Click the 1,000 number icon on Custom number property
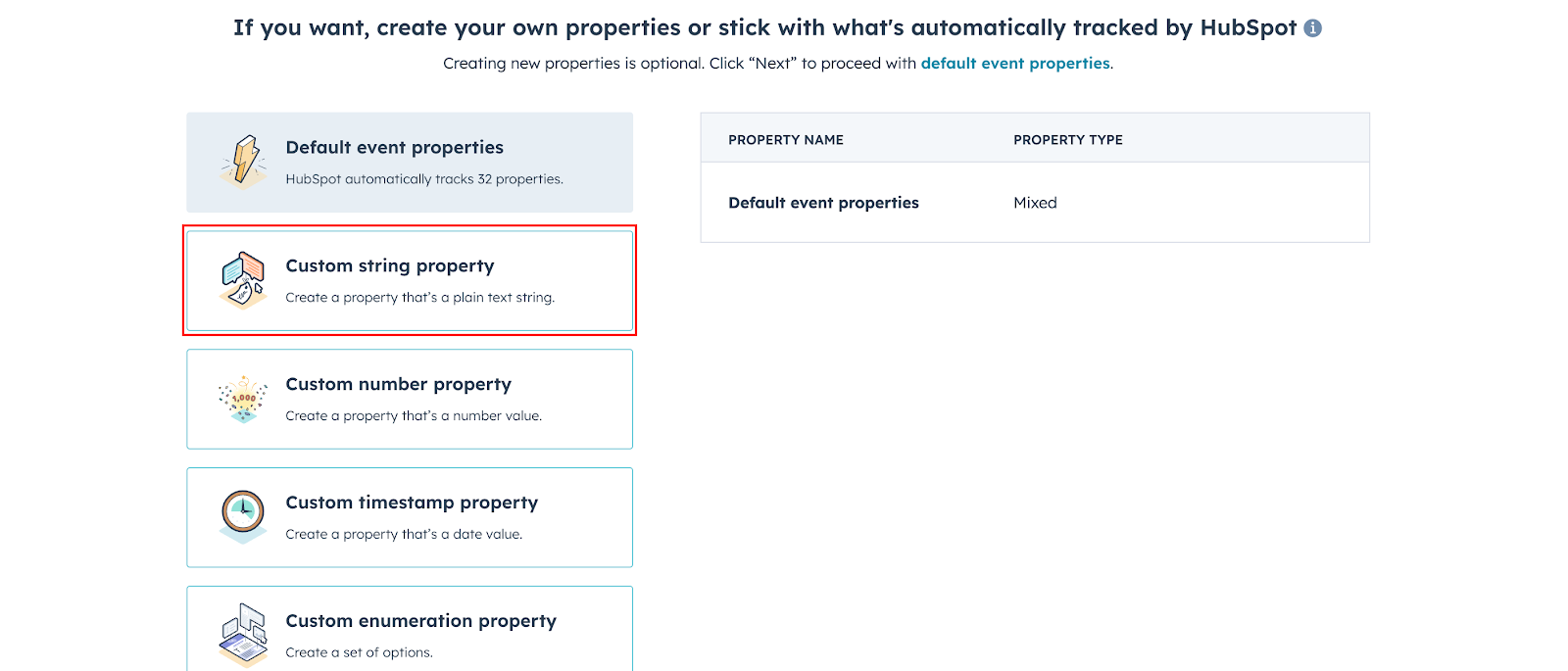 pyautogui.click(x=243, y=399)
